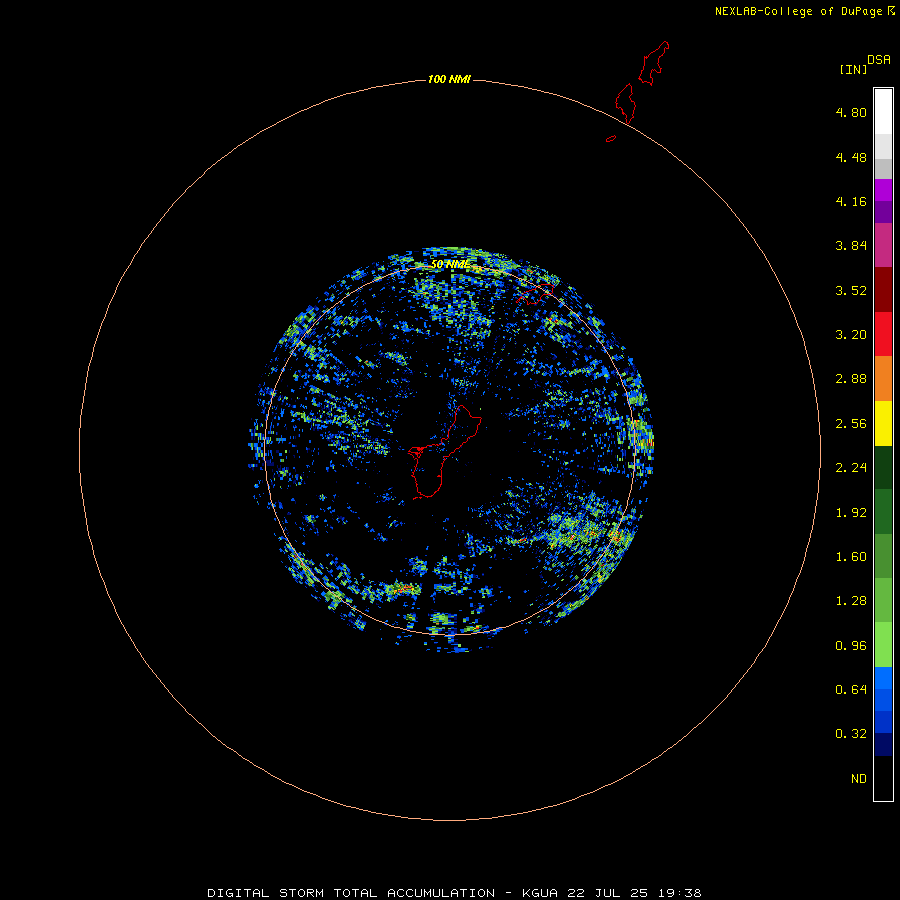Click the 3.20 scale value

(x=851, y=335)
